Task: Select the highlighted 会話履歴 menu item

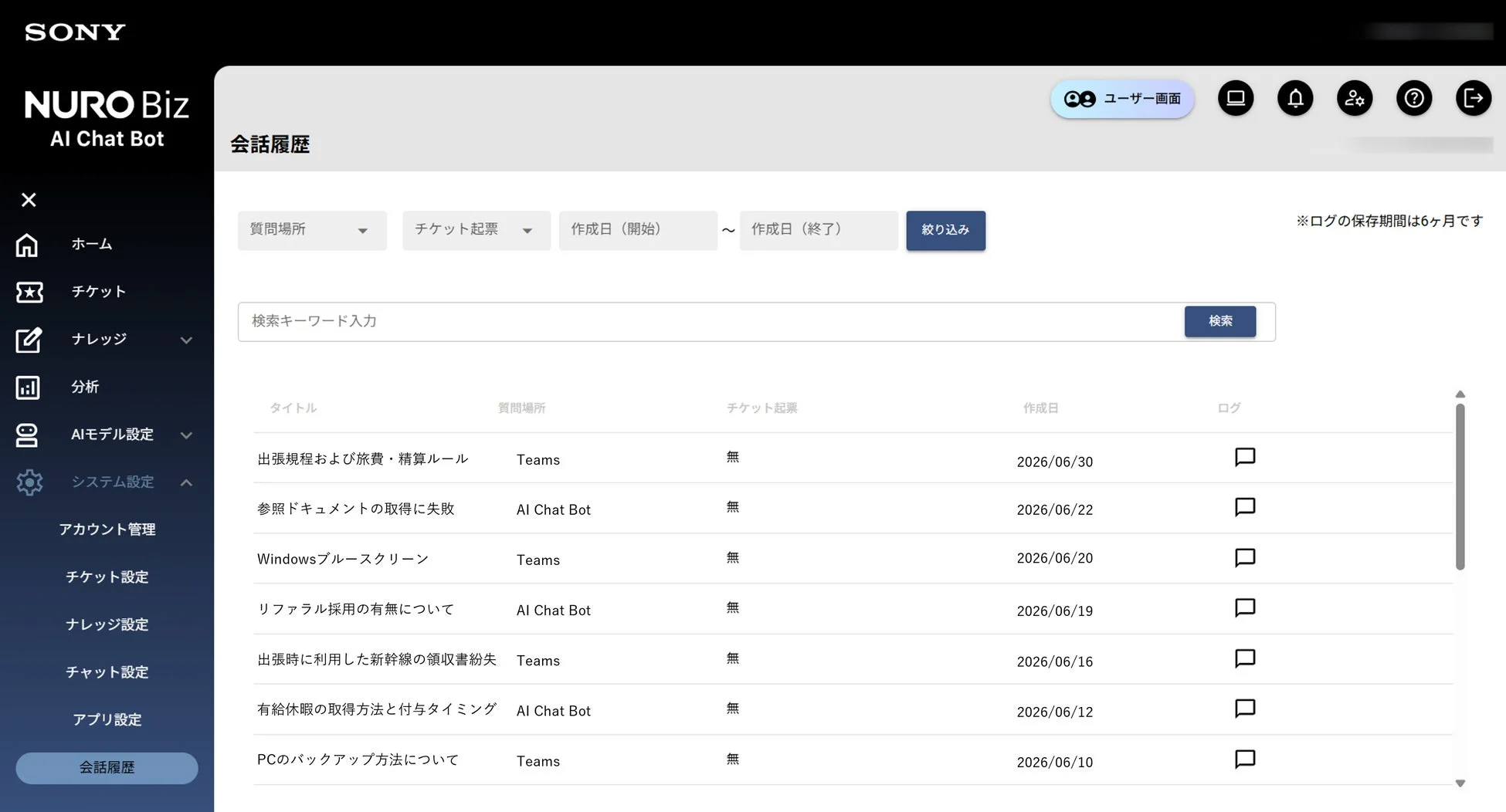Action: tap(107, 768)
